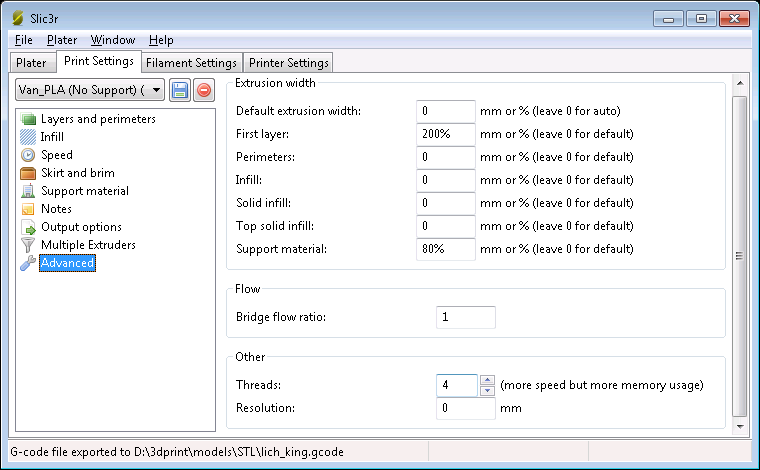
Task: Open the Printer Settings tab
Action: 288,63
